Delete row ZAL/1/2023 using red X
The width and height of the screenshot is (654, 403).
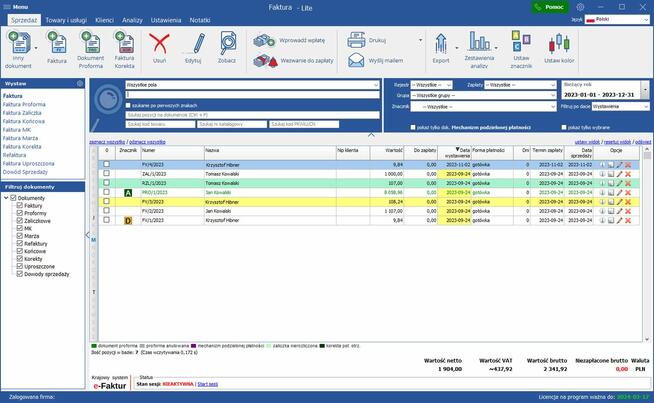(x=628, y=174)
